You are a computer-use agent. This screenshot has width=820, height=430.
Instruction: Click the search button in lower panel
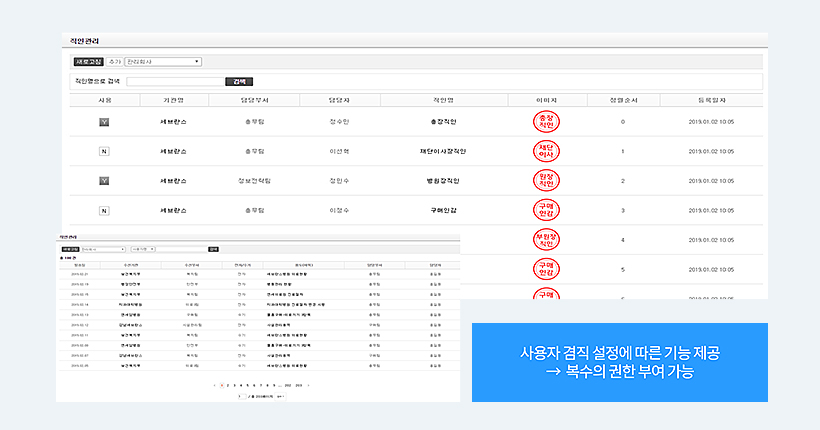[x=213, y=250]
